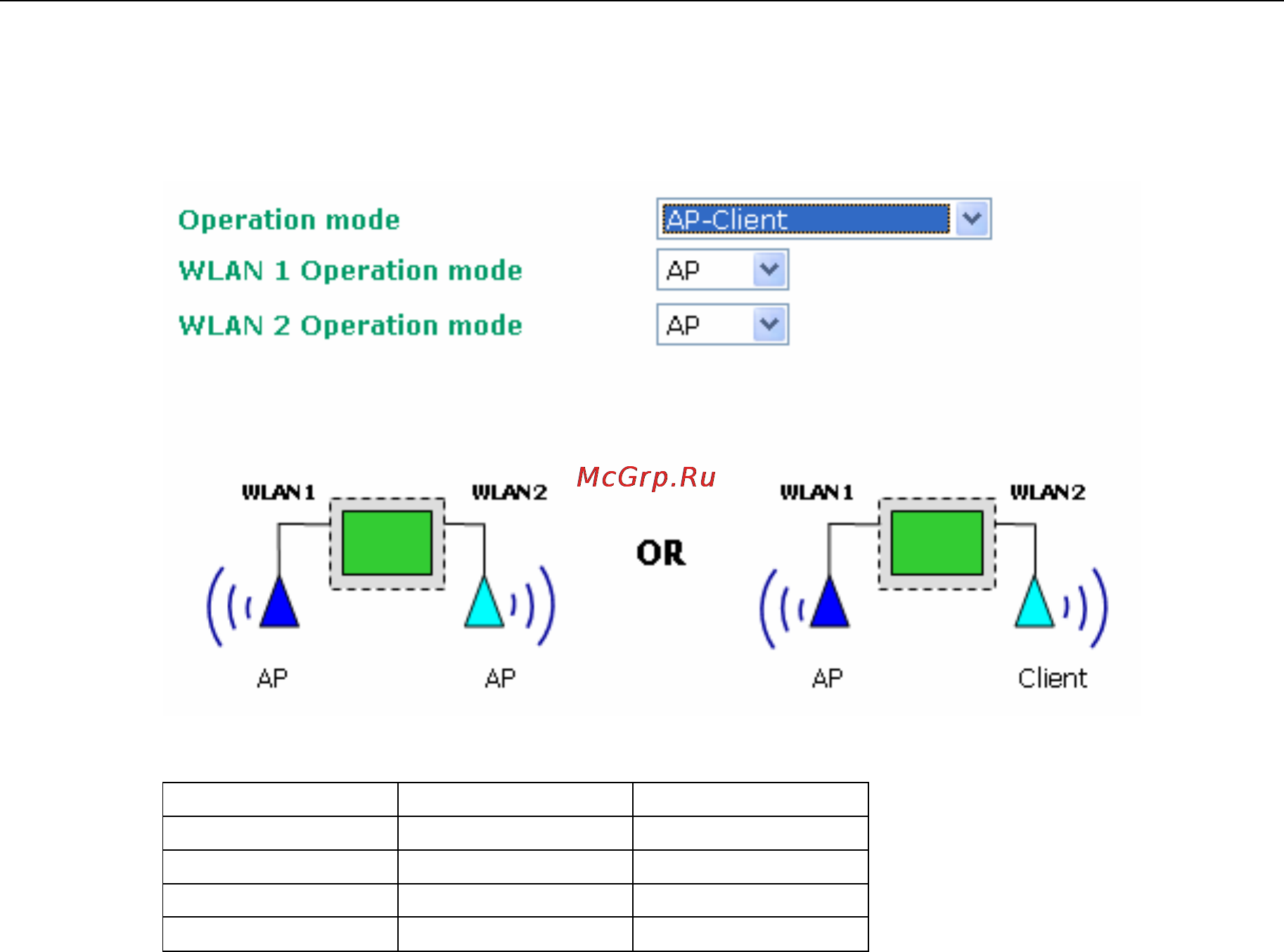Screen dimensions: 1284x952
Task: Click the OR text between the diagrams
Action: click(x=660, y=553)
